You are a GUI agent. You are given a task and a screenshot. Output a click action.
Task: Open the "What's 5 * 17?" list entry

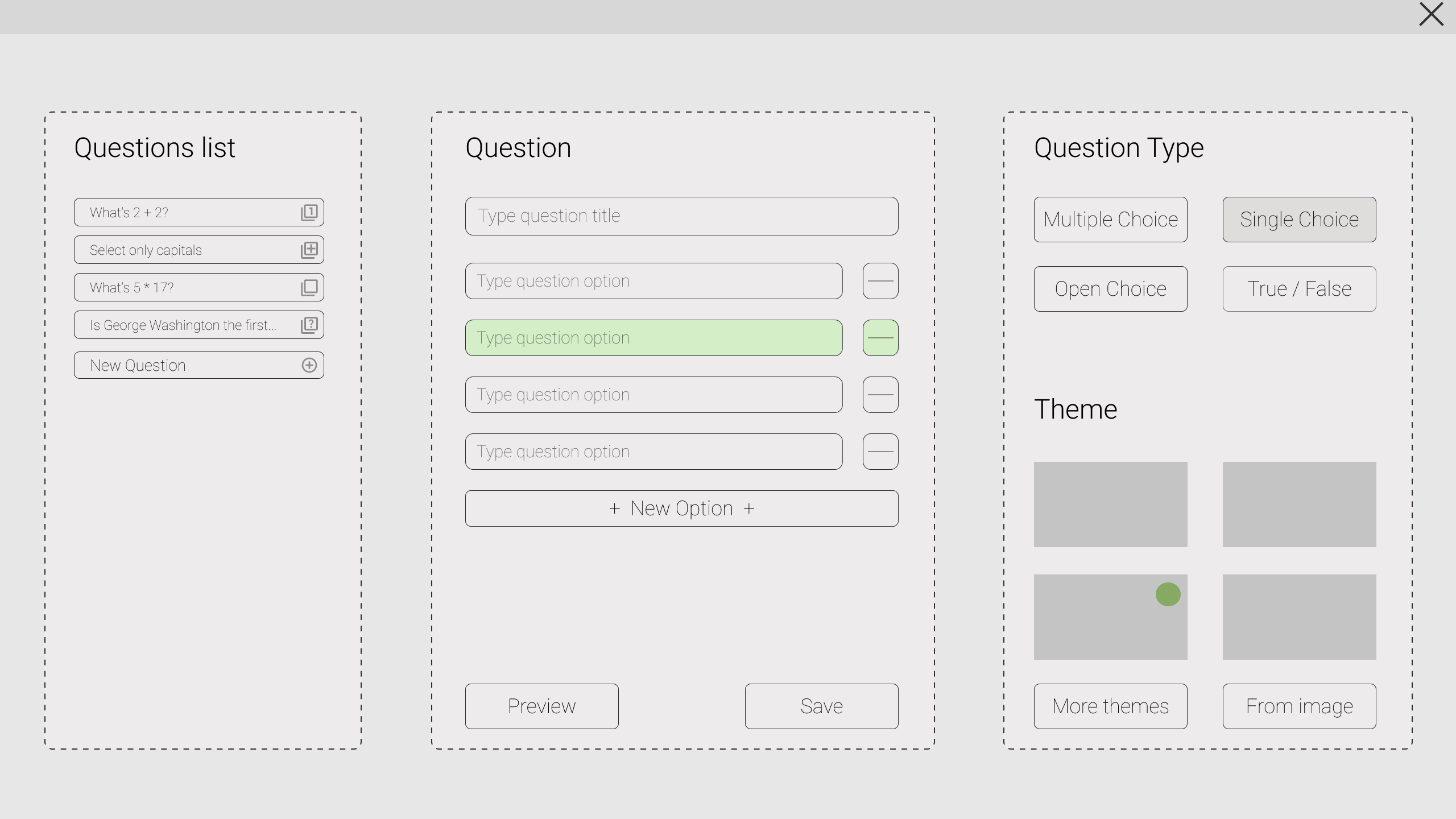pyautogui.click(x=182, y=287)
